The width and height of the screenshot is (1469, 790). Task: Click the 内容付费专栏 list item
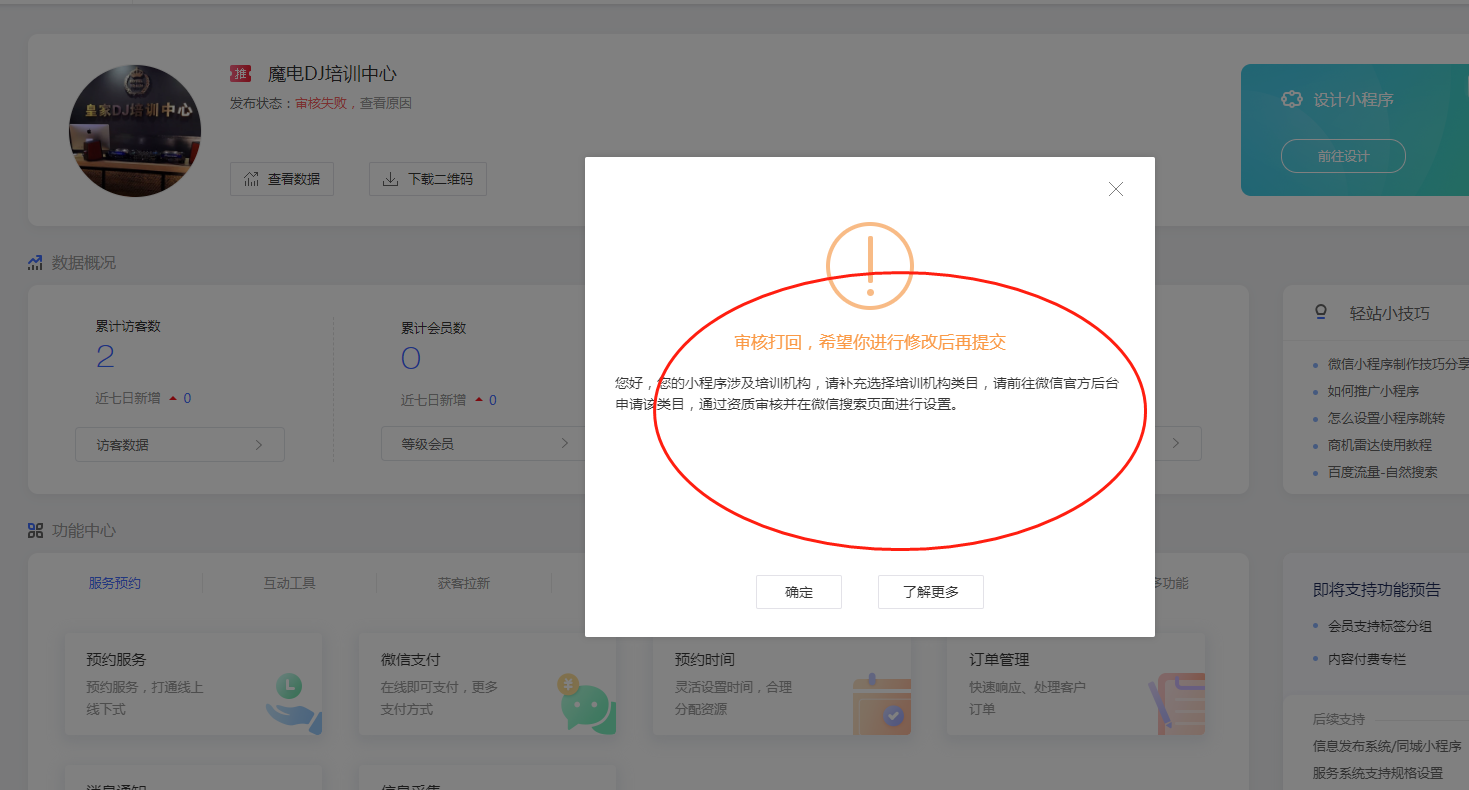click(1367, 659)
